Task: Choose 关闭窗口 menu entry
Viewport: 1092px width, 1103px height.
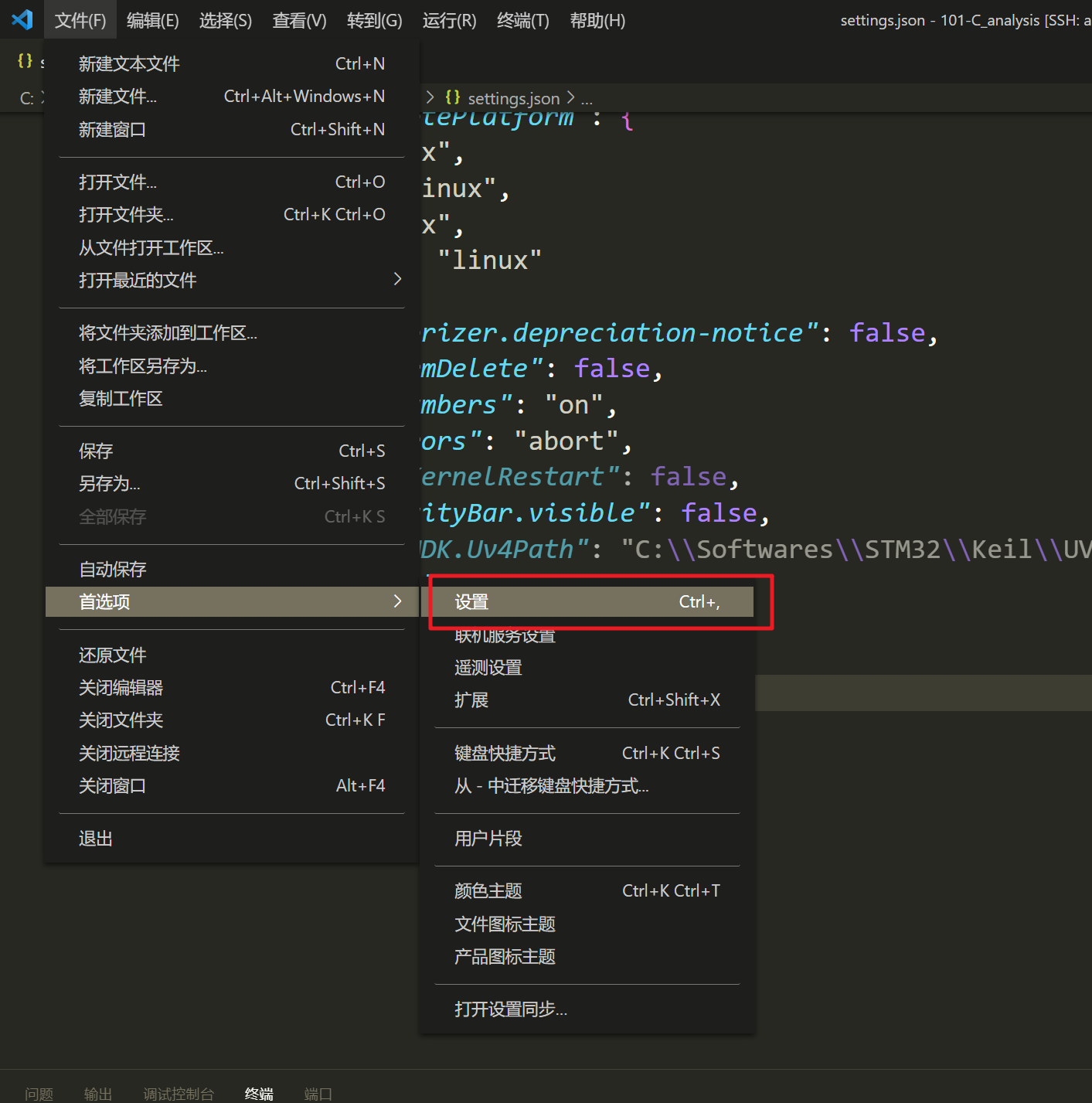Action: click(x=232, y=785)
